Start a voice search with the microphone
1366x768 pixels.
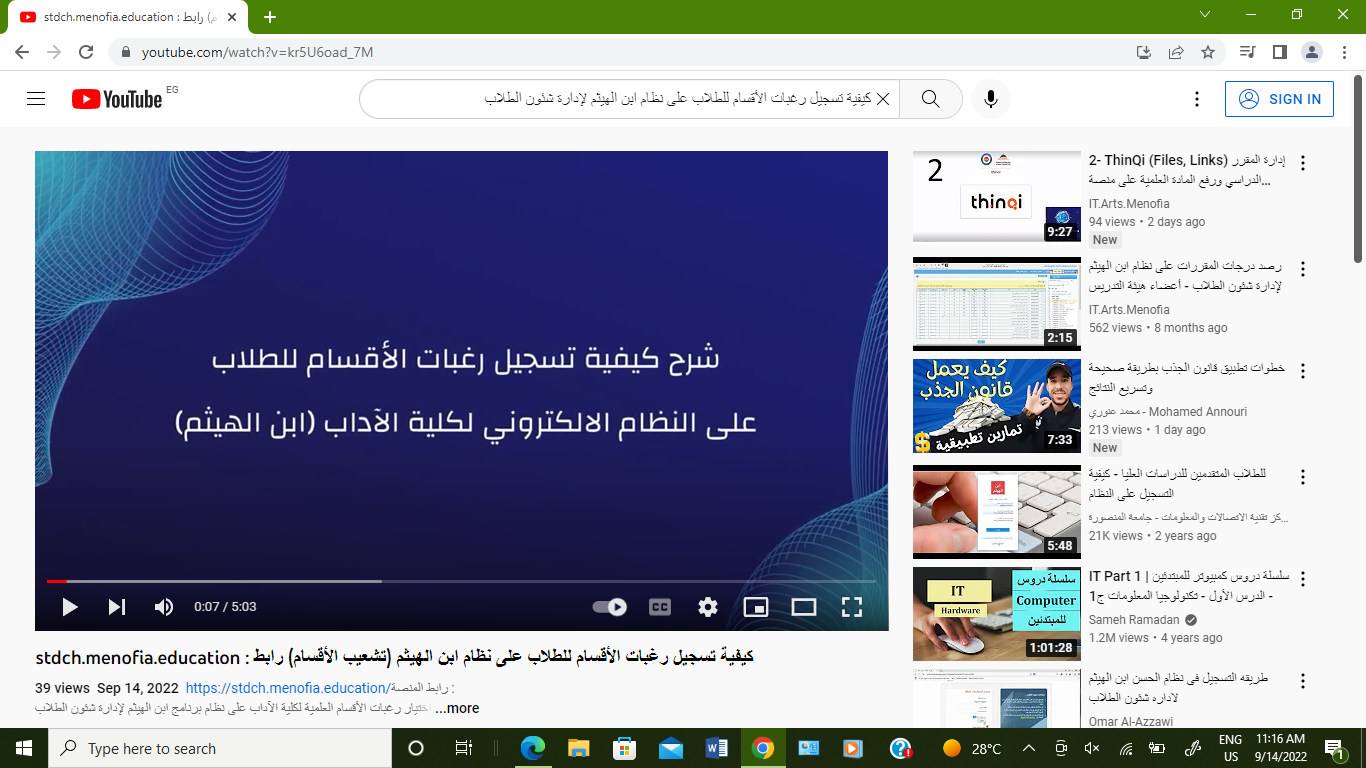990,99
